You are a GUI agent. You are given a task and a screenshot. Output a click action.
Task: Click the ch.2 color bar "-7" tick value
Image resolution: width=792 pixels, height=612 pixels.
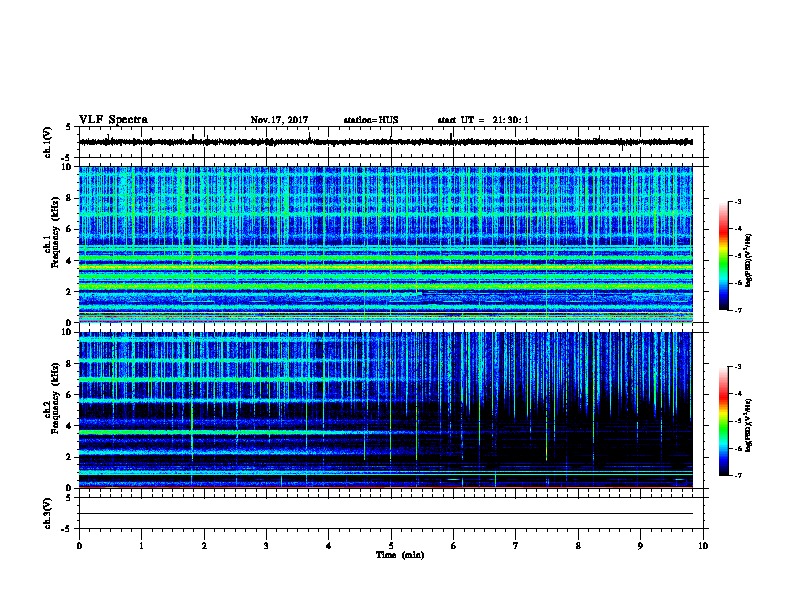tap(738, 476)
